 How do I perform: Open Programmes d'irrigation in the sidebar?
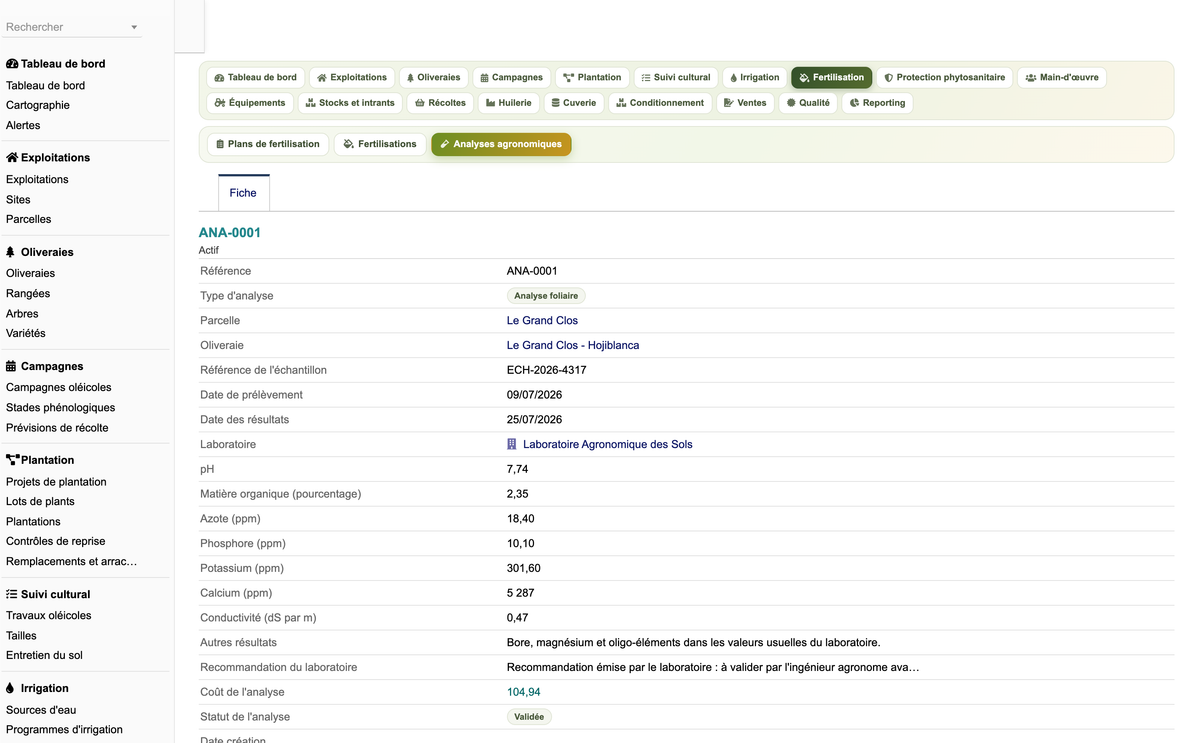point(64,729)
